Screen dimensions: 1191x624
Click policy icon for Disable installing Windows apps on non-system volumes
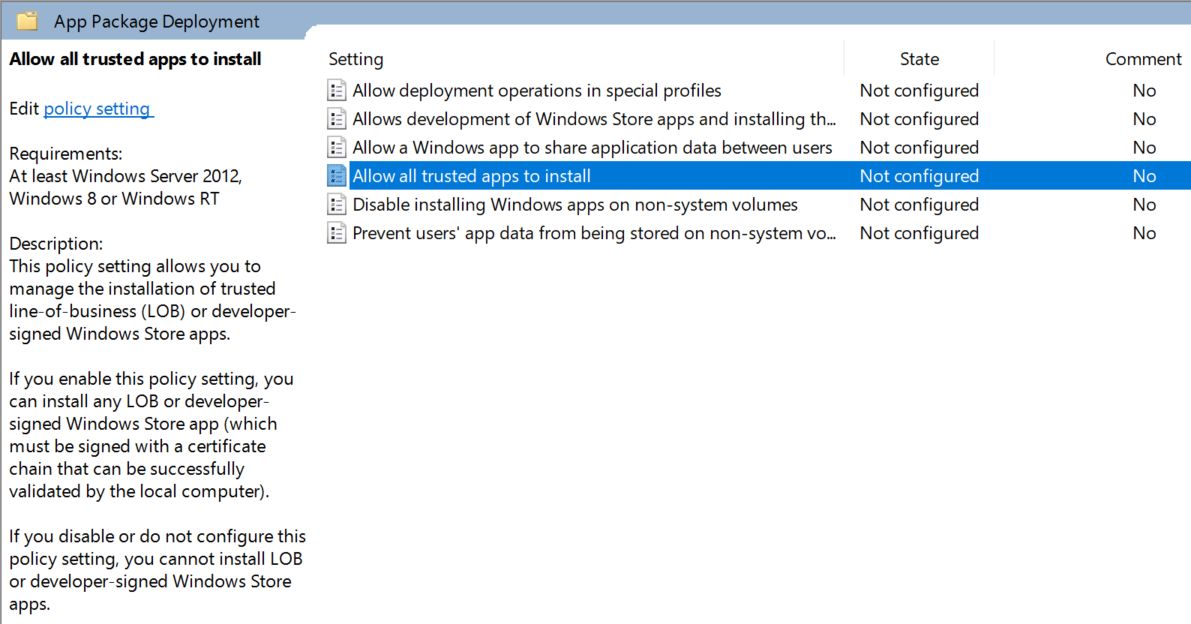click(336, 204)
